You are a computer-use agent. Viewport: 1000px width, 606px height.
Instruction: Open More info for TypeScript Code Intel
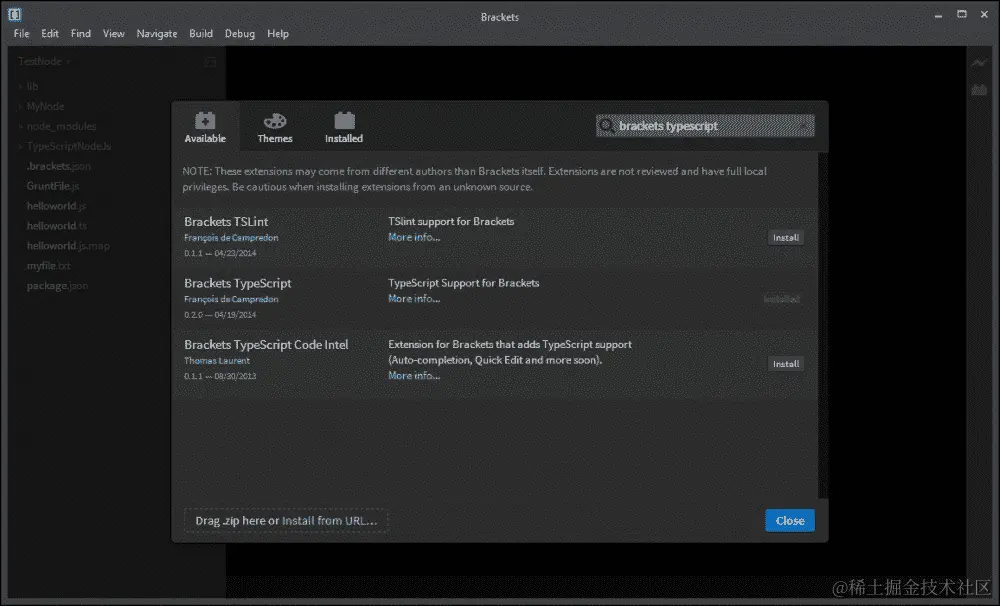[x=414, y=376]
